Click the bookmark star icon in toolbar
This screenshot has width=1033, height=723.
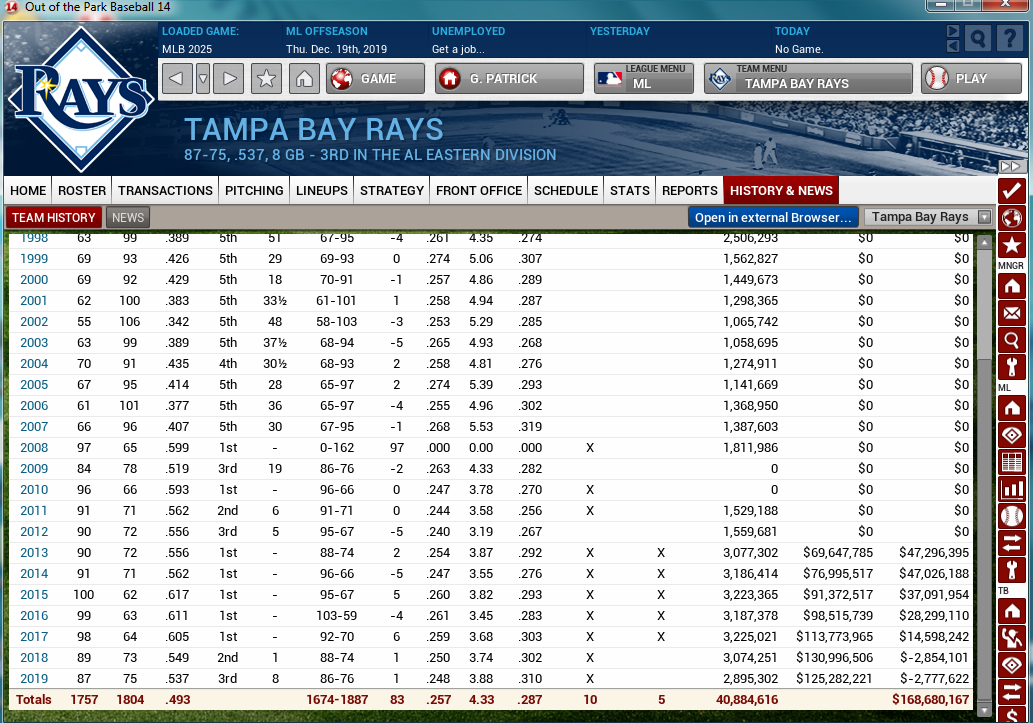point(266,79)
